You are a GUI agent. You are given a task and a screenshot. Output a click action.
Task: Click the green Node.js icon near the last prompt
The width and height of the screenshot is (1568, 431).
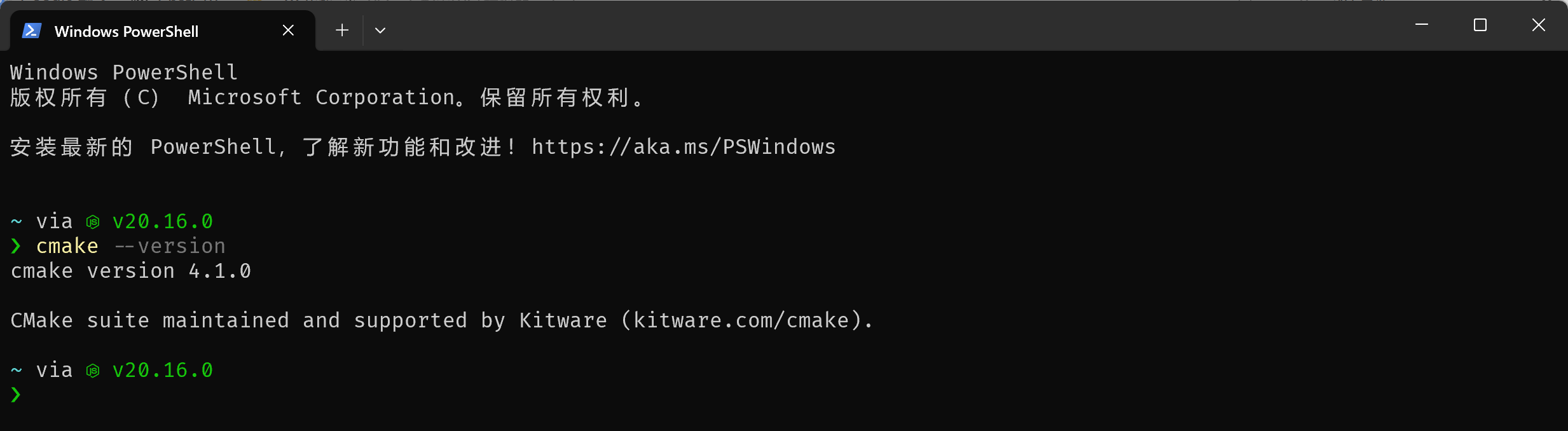coord(93,371)
